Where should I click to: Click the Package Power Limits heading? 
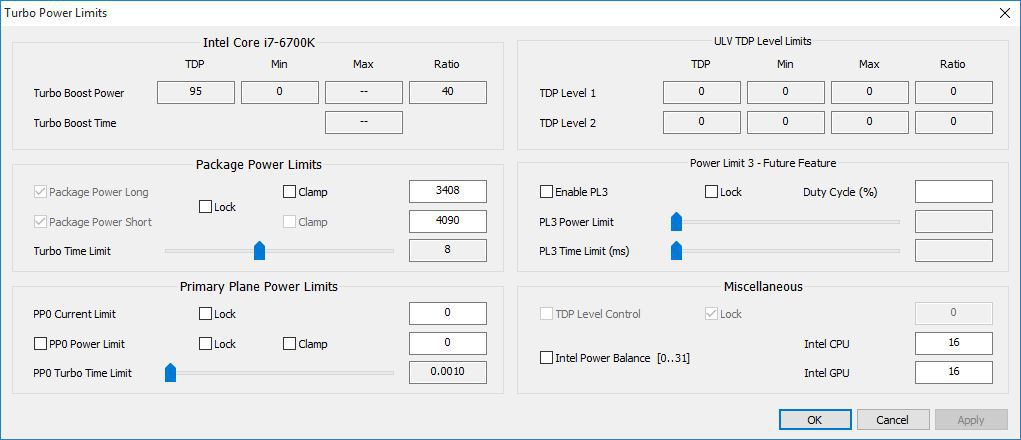pos(259,165)
